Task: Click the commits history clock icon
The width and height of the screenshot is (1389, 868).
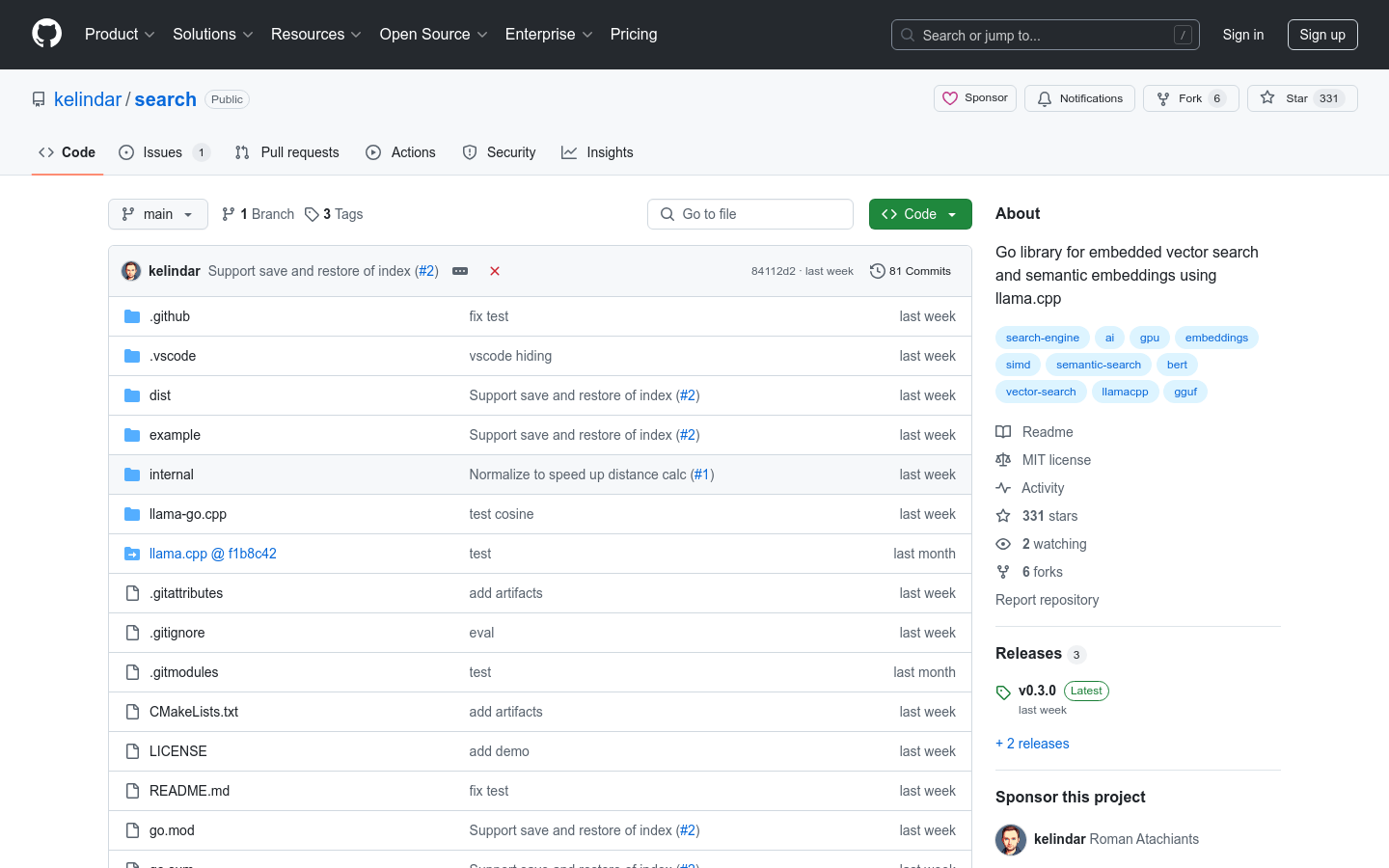Action: click(878, 271)
